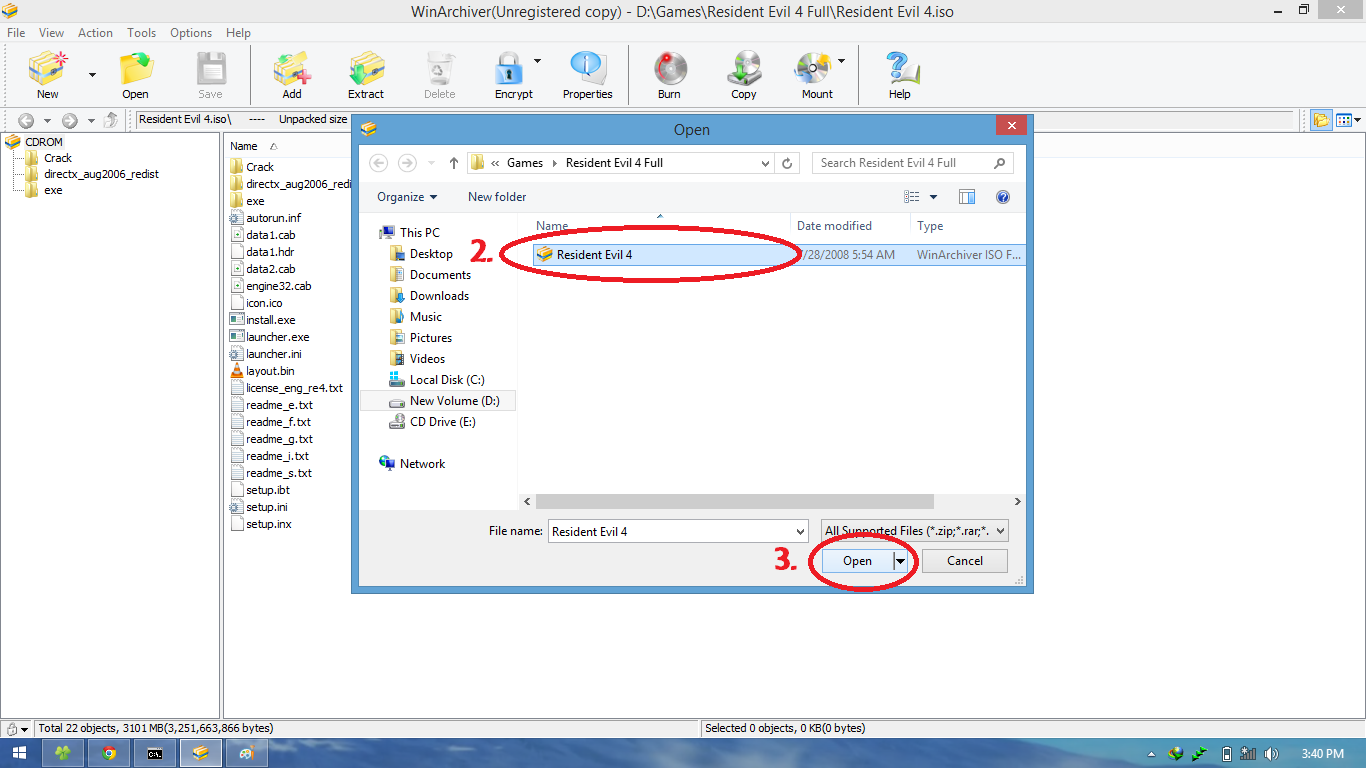This screenshot has width=1366, height=768.
Task: Click the Extract toolbar icon
Action: click(366, 75)
